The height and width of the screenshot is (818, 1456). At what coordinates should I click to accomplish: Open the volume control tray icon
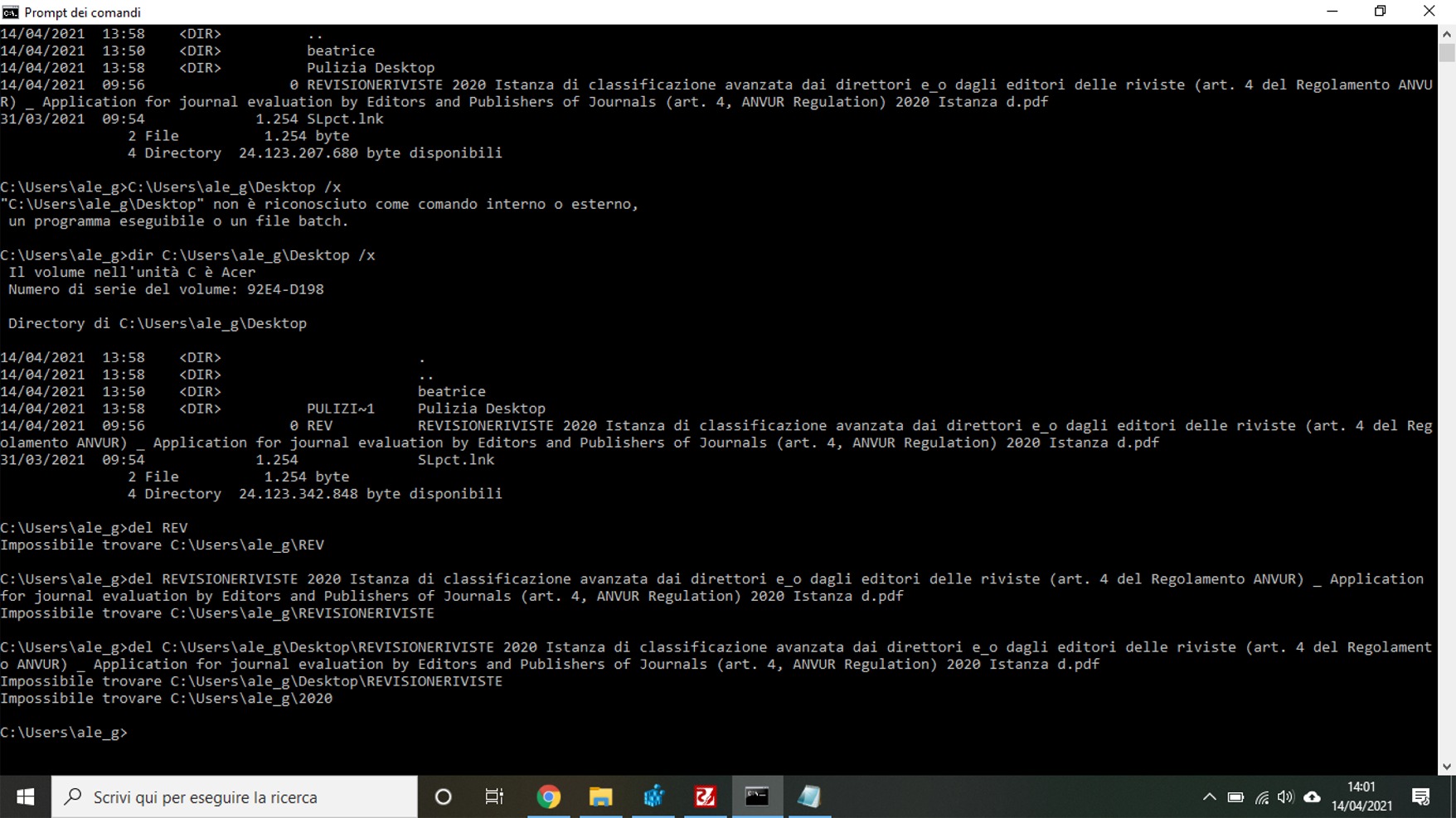pos(1286,796)
